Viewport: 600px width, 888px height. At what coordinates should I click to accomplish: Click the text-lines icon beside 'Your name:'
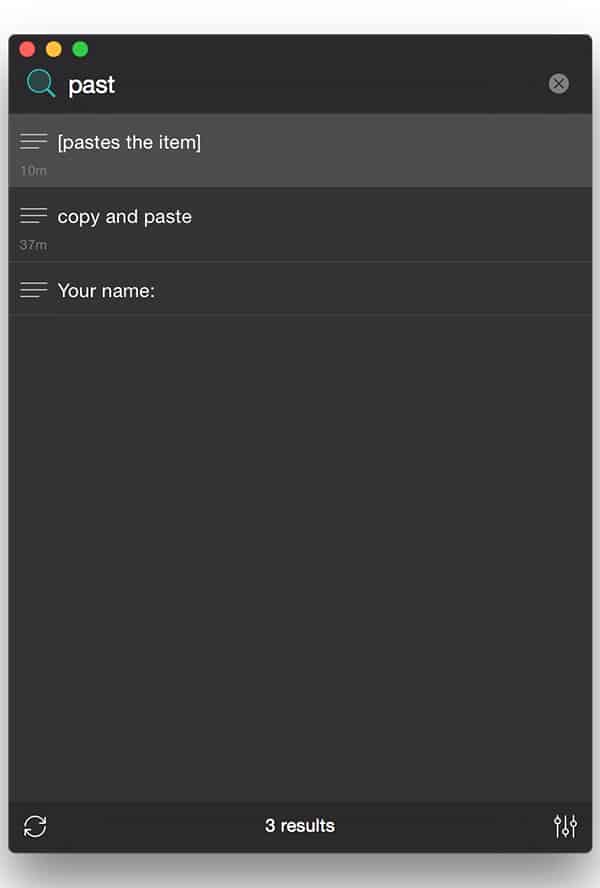tap(33, 289)
